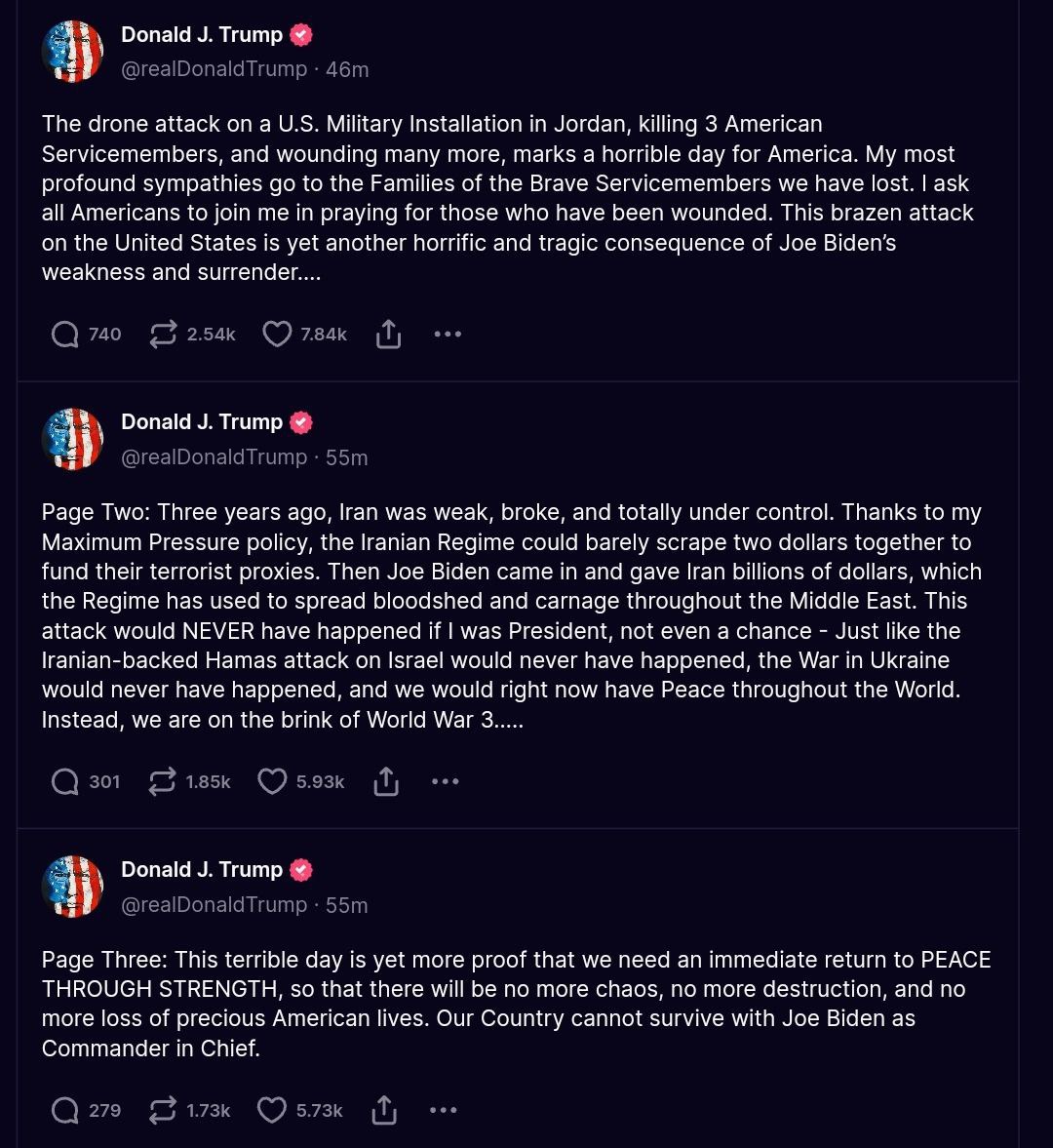1053x1148 pixels.
Task: ReTruth the Page Two post
Action: point(162,782)
